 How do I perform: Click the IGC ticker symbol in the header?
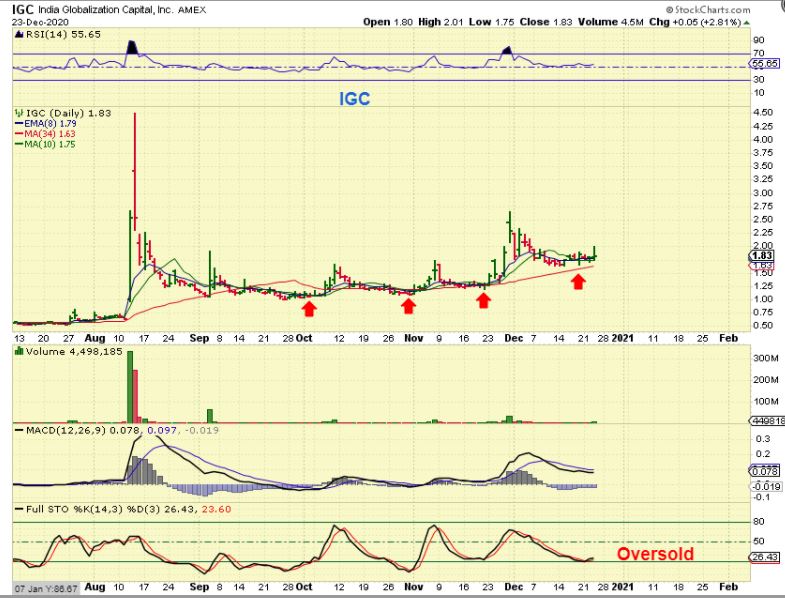pyautogui.click(x=23, y=9)
